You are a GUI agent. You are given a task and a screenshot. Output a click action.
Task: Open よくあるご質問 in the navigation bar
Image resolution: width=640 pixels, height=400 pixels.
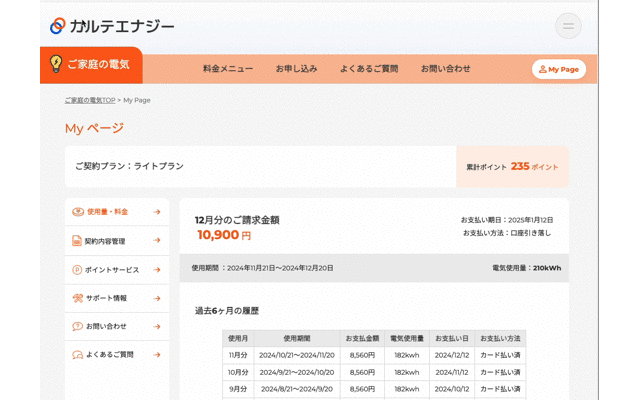click(369, 69)
